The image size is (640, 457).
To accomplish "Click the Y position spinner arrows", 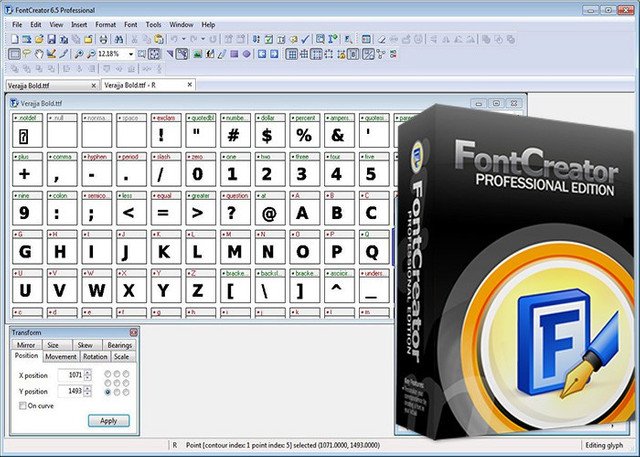I will (88, 391).
